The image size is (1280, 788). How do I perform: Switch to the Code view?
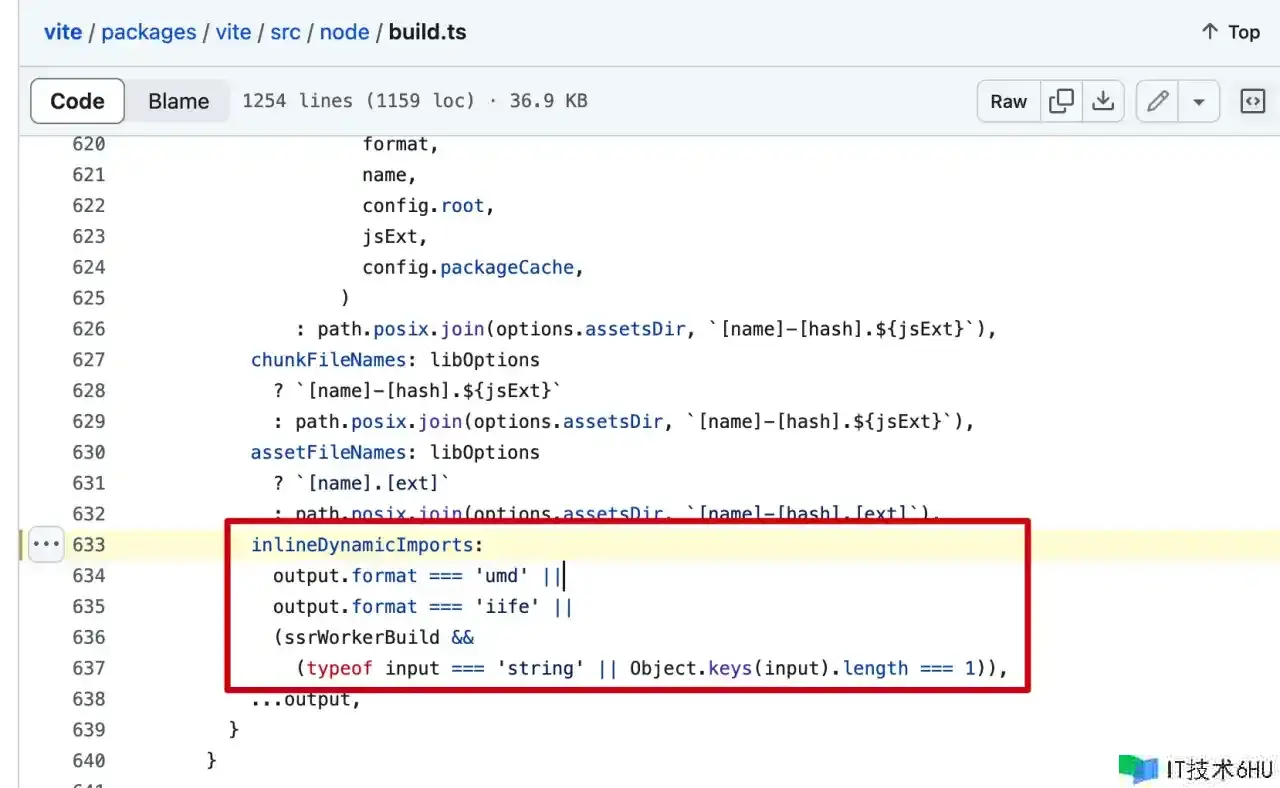point(77,101)
